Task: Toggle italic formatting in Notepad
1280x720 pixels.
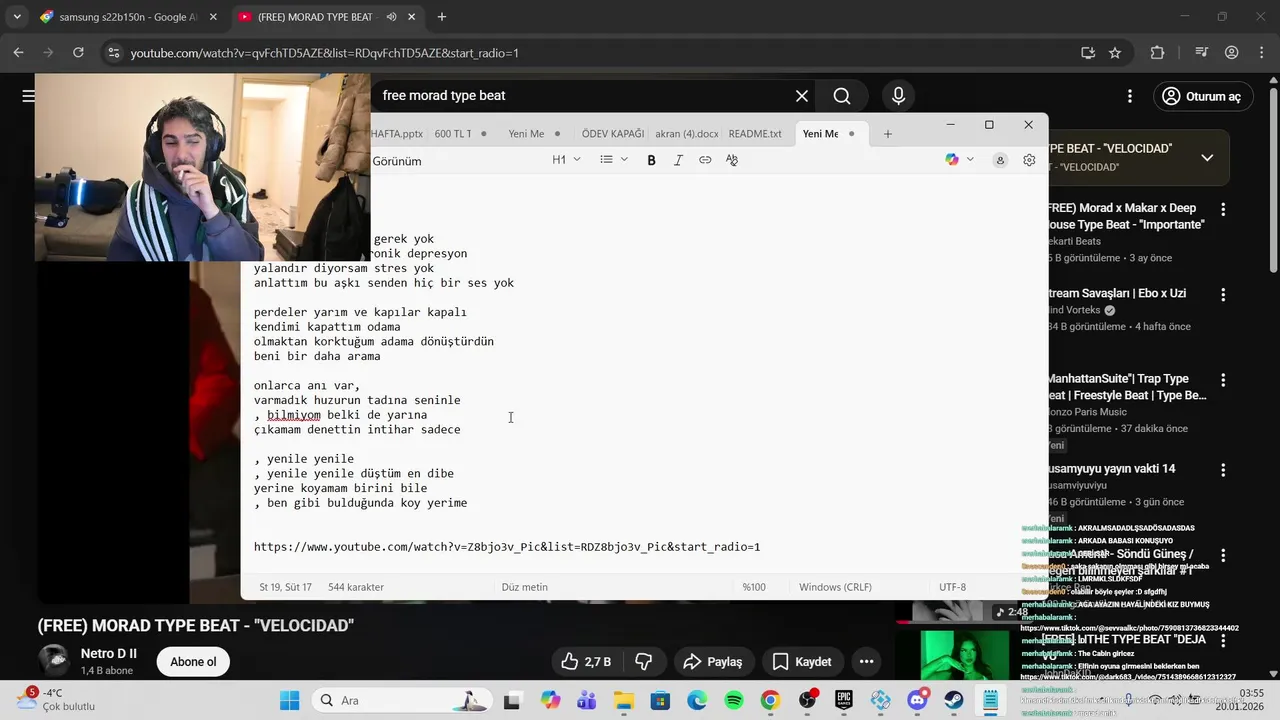Action: (x=678, y=160)
